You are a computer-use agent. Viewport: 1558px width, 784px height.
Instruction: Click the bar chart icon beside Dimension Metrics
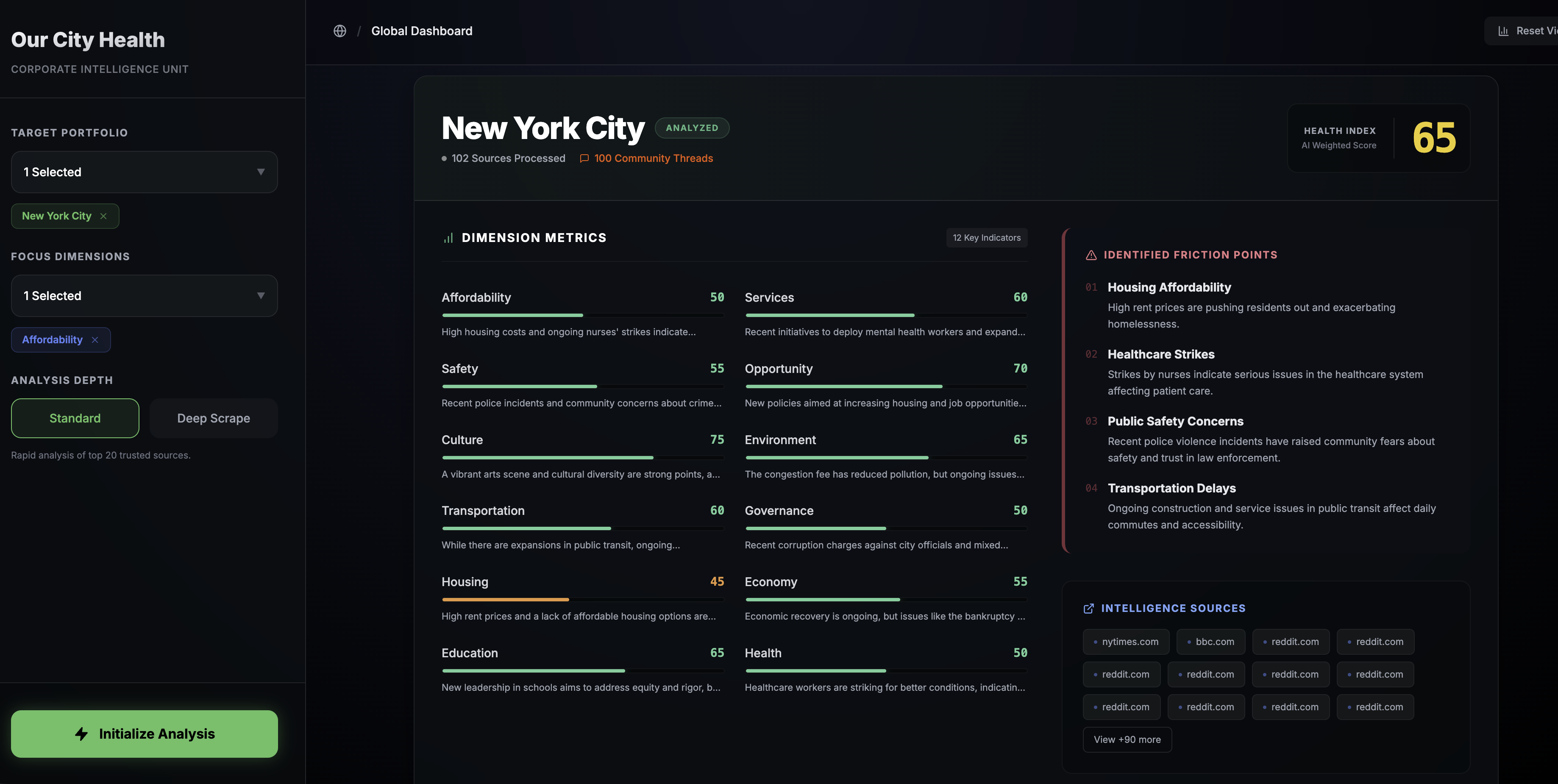coord(448,238)
